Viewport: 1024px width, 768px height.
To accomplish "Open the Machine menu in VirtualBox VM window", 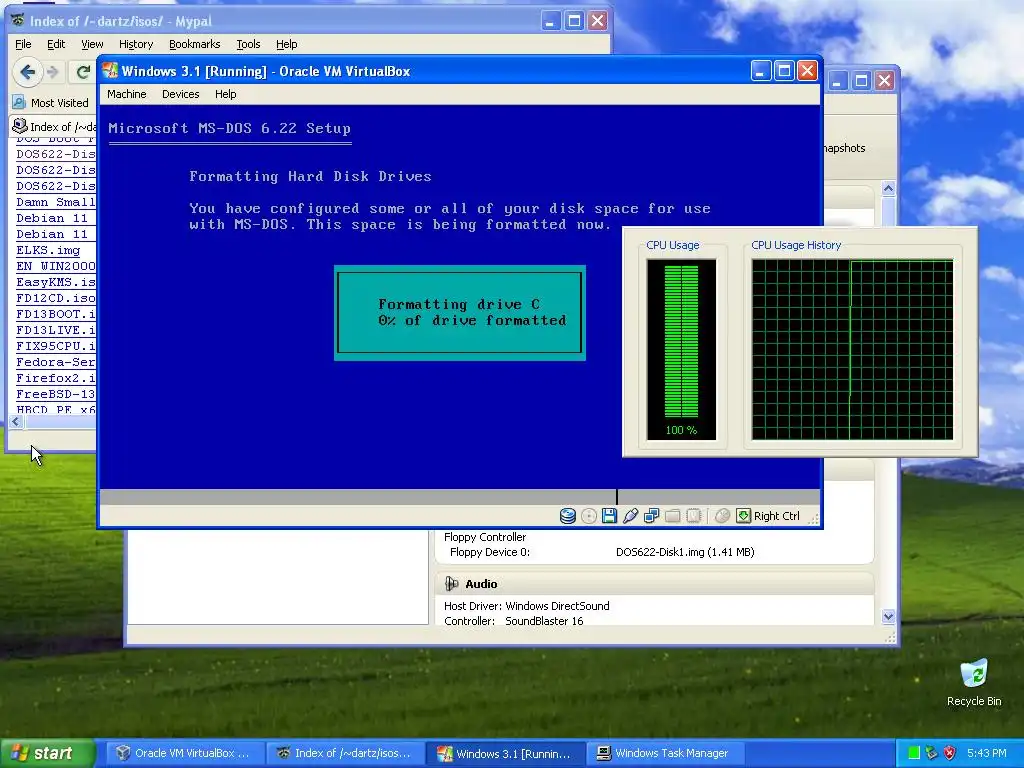I will click(127, 94).
